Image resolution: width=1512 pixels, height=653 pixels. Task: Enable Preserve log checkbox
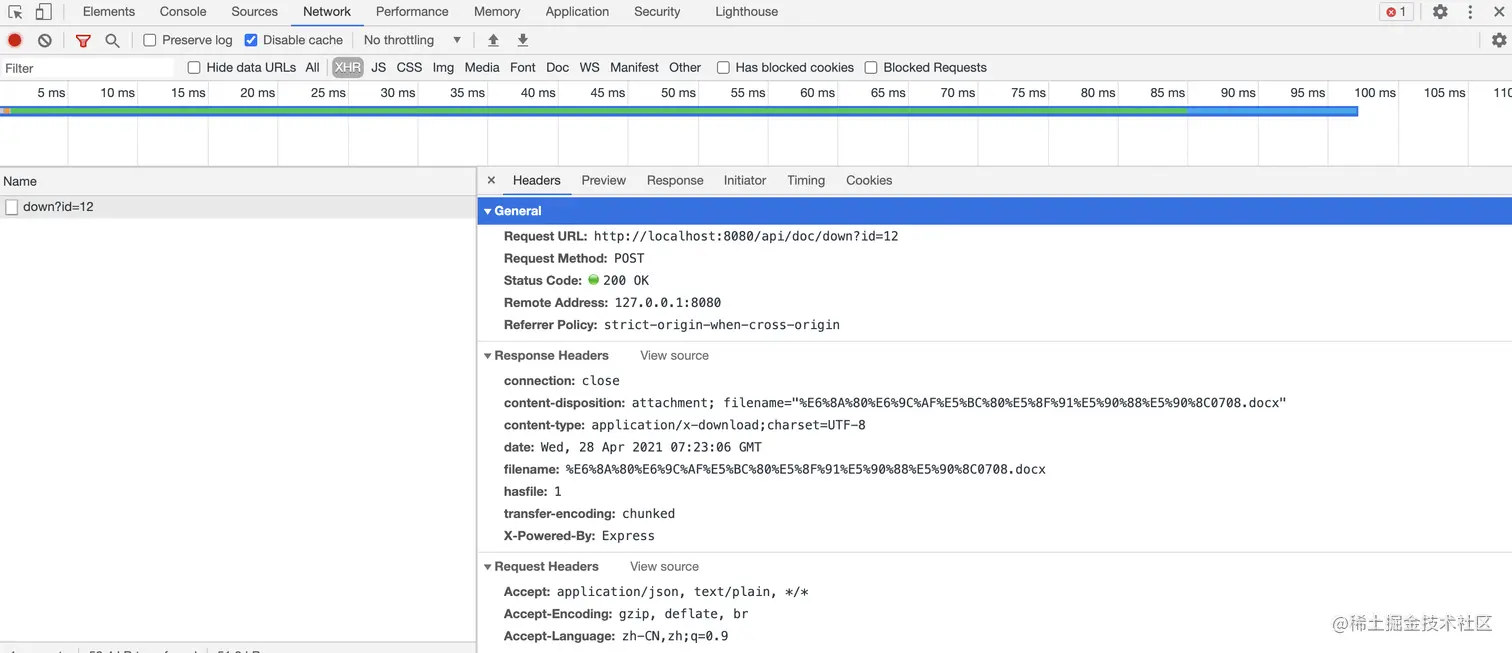pyautogui.click(x=150, y=40)
